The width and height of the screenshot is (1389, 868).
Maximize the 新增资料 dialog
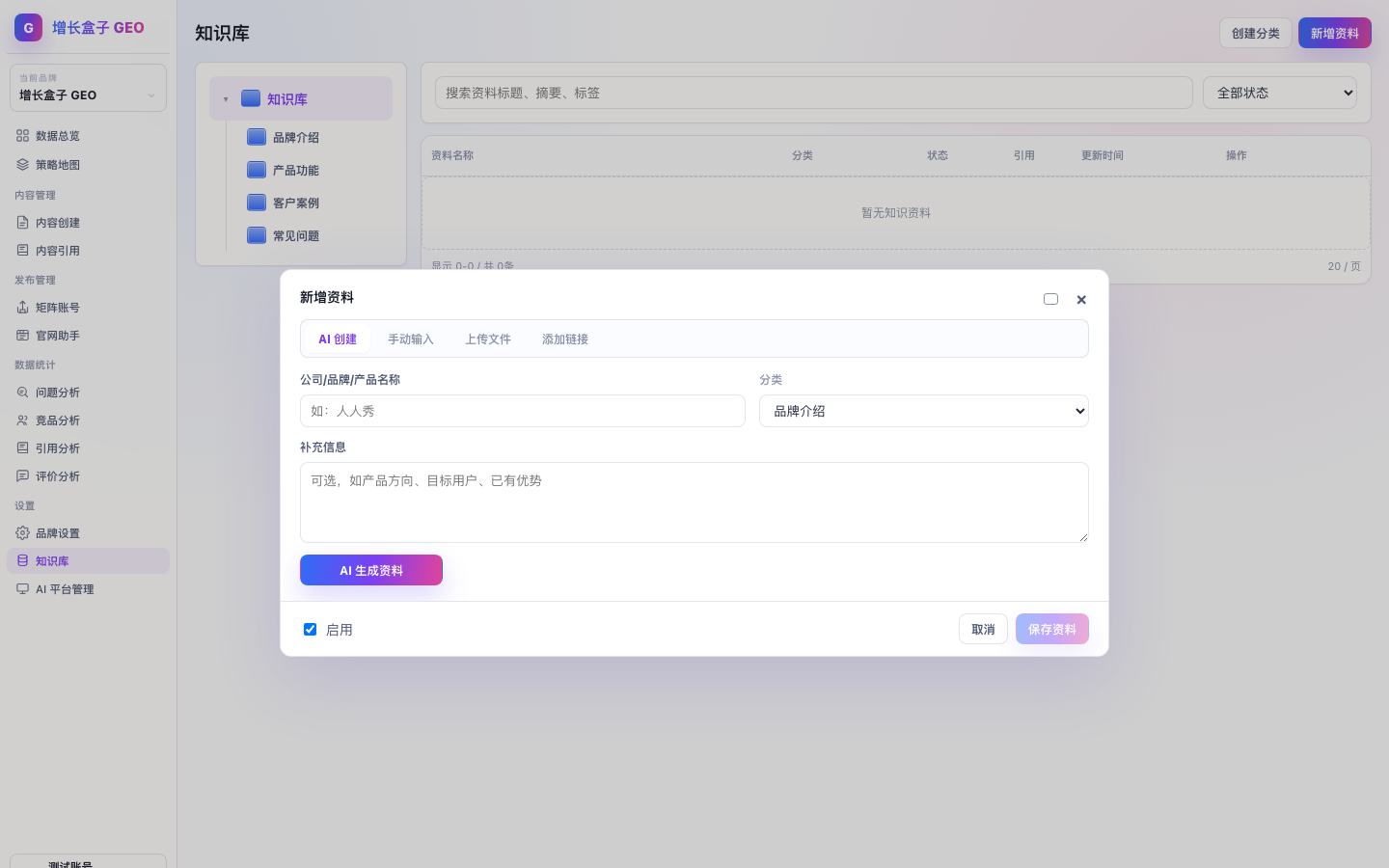(1050, 299)
